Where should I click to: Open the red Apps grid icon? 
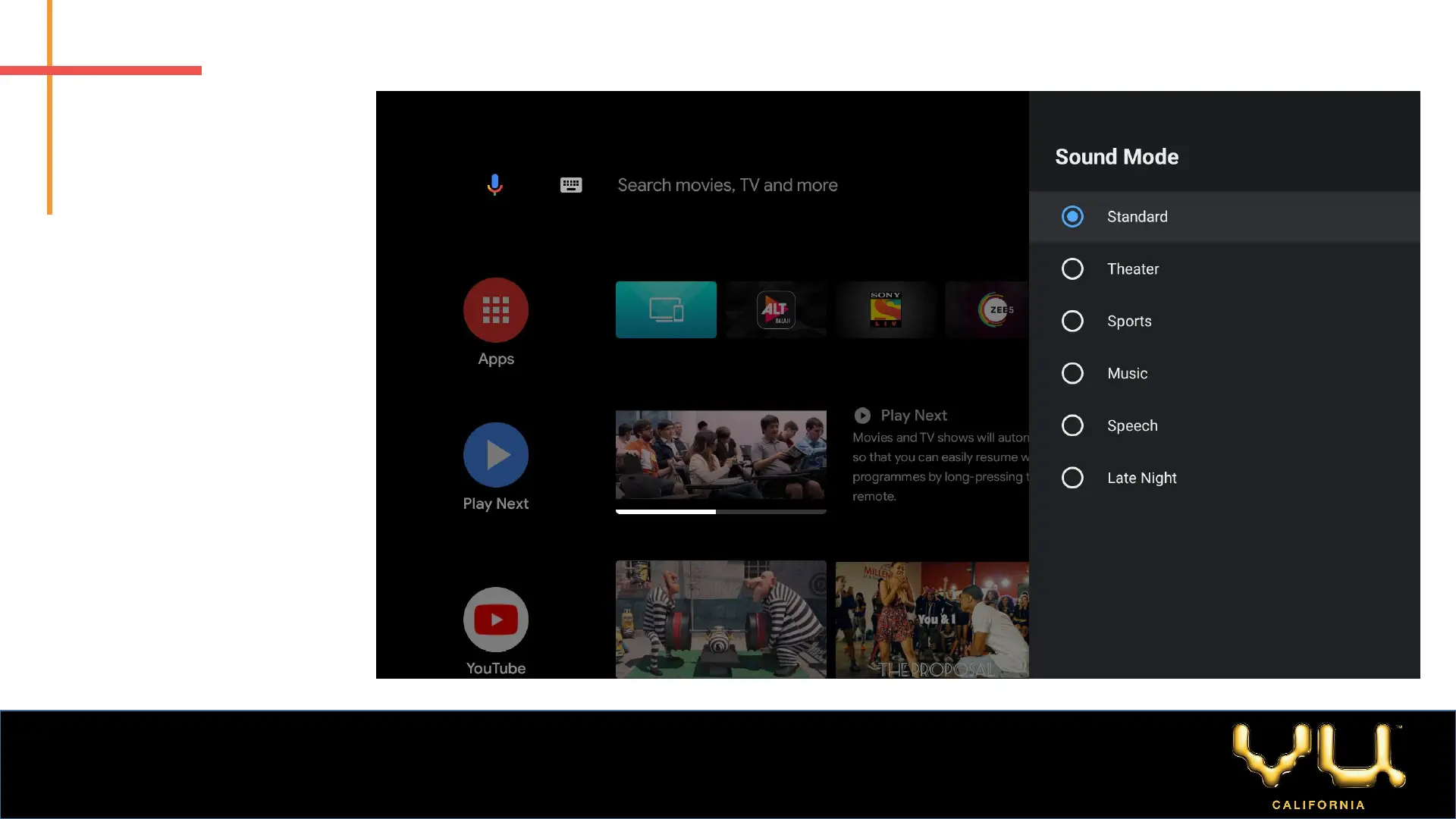[496, 310]
